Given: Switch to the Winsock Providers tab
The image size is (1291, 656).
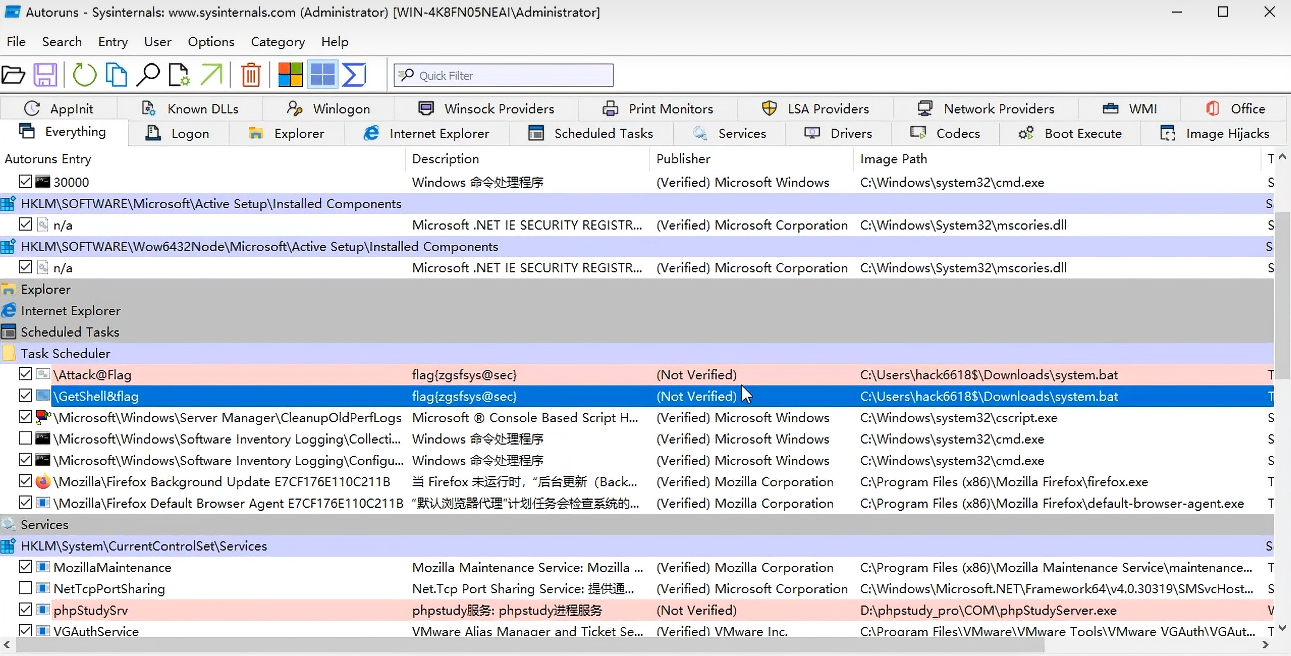Looking at the screenshot, I should pos(486,108).
